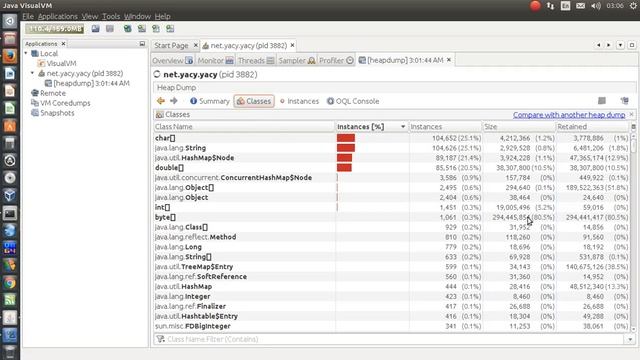Select the VM Coredumps tree node

[61, 103]
